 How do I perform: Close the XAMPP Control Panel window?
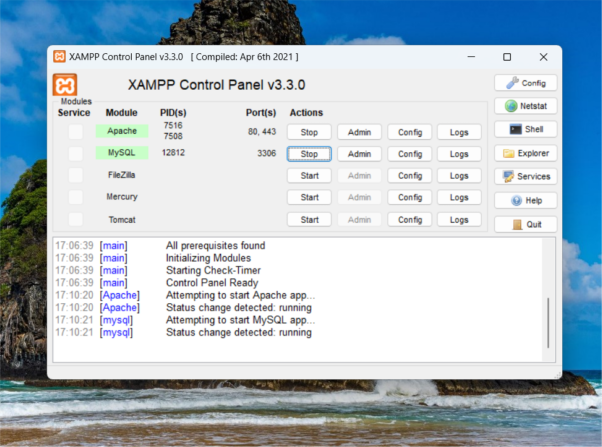coord(543,57)
